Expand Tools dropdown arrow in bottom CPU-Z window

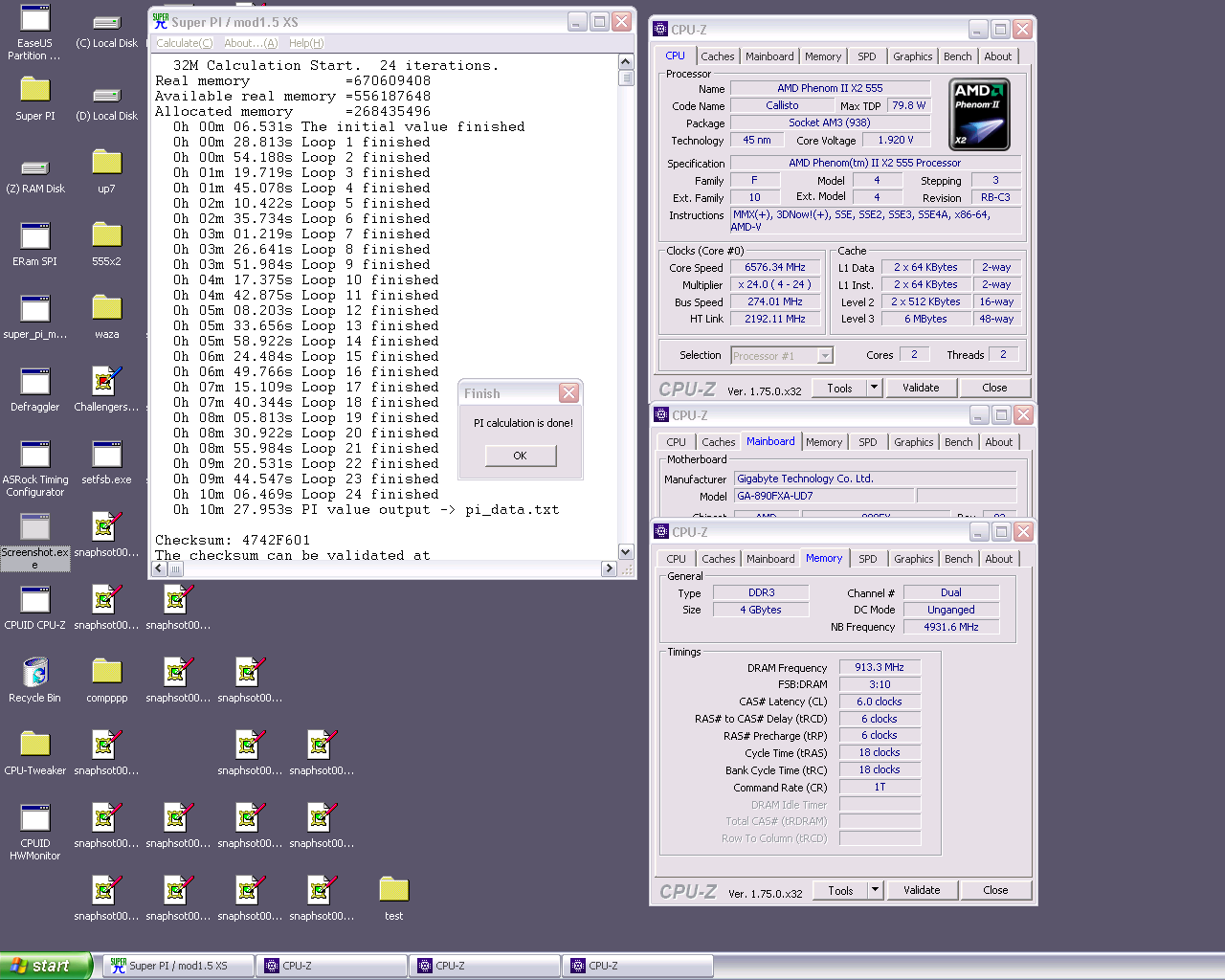[x=875, y=890]
